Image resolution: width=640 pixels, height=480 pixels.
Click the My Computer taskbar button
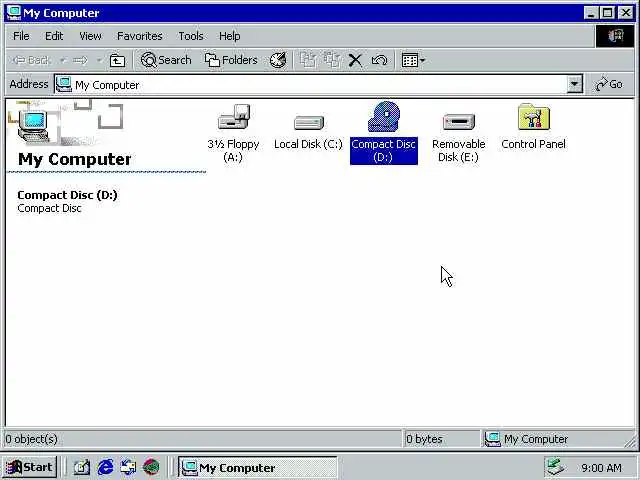click(x=257, y=467)
